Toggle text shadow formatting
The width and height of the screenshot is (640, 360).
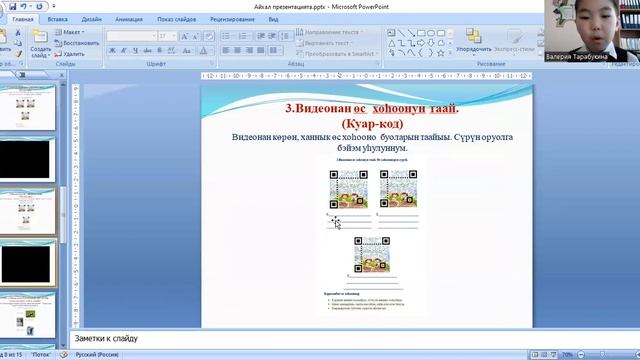pos(159,51)
